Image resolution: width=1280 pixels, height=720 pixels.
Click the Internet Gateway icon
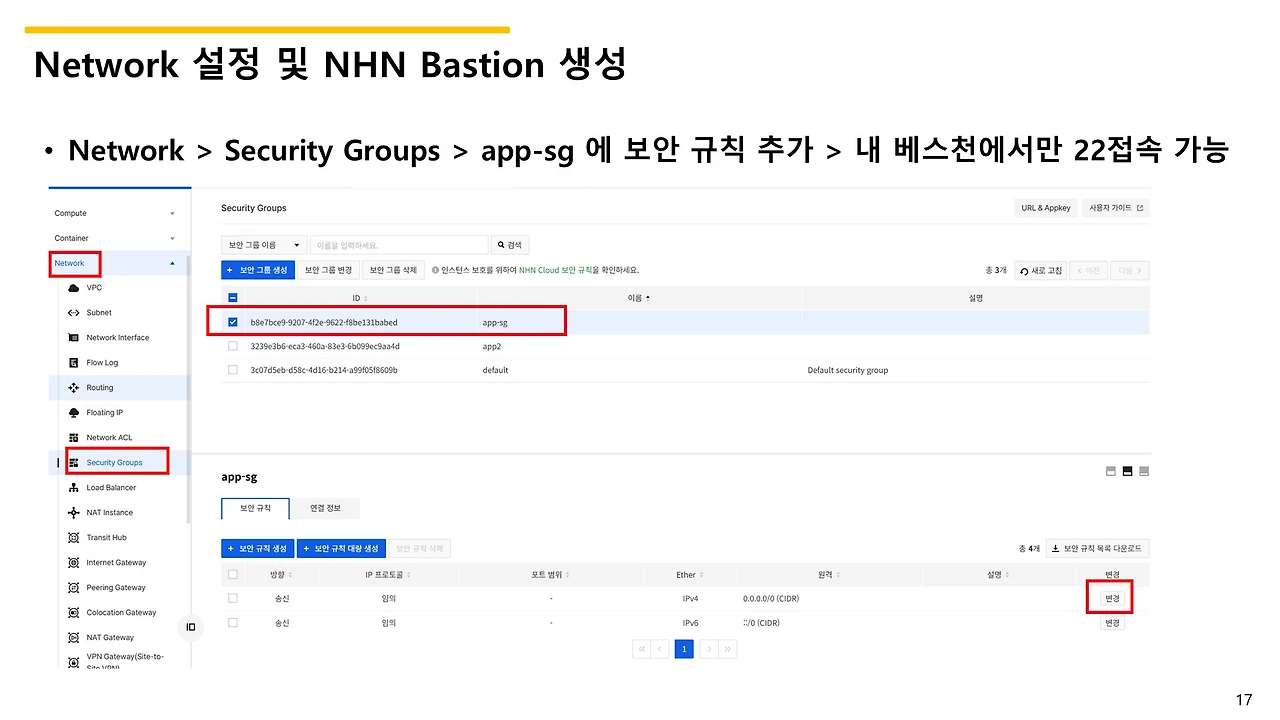pos(73,563)
